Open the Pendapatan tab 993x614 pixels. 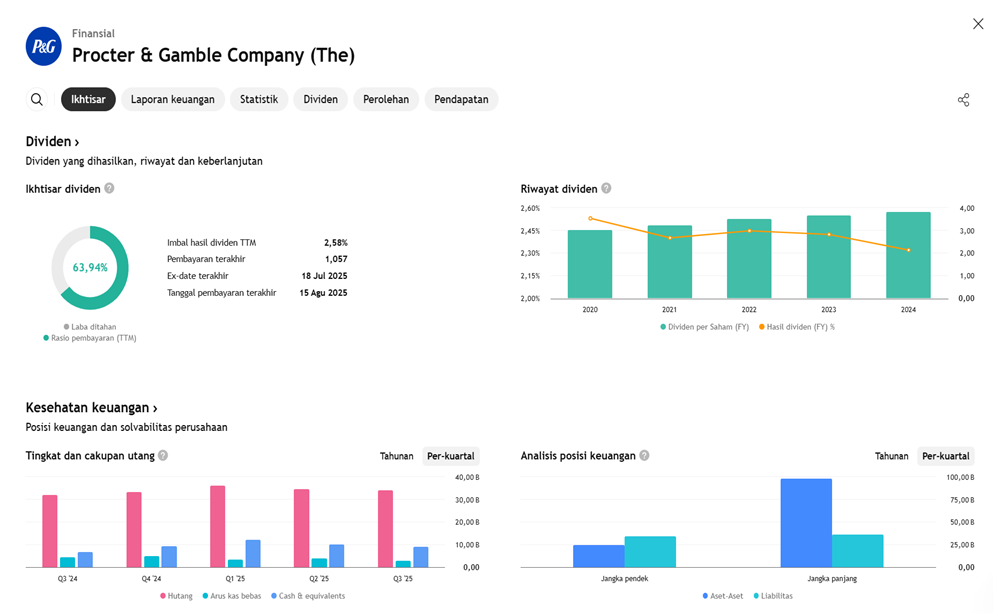click(461, 99)
